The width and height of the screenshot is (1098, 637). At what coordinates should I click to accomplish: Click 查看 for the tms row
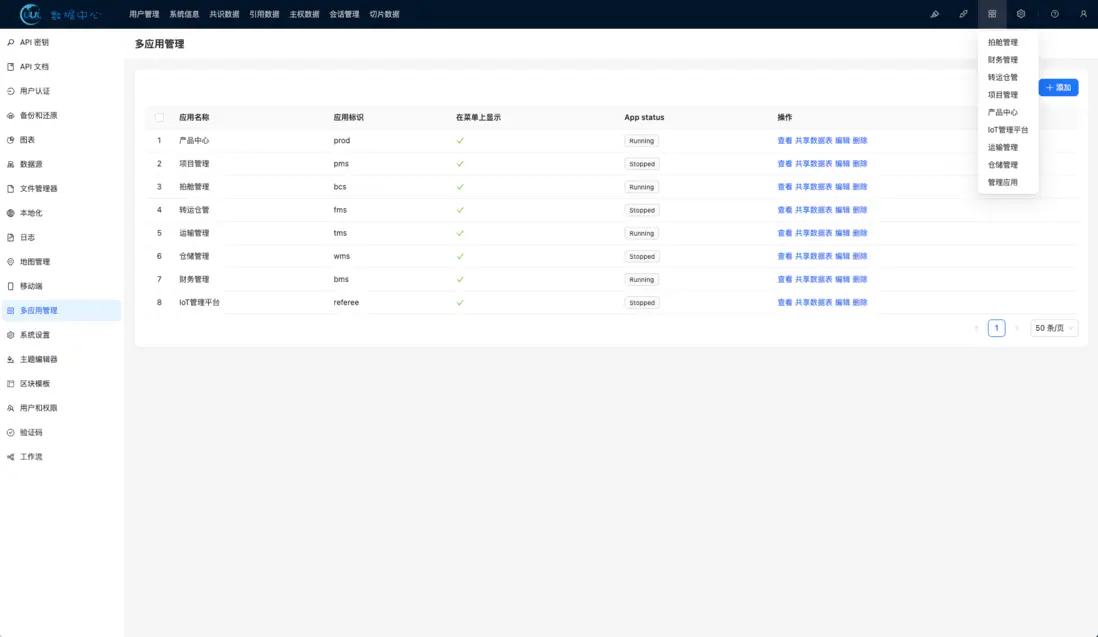coord(784,233)
